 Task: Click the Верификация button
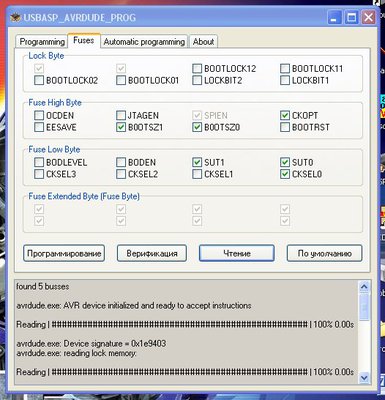[x=152, y=253]
